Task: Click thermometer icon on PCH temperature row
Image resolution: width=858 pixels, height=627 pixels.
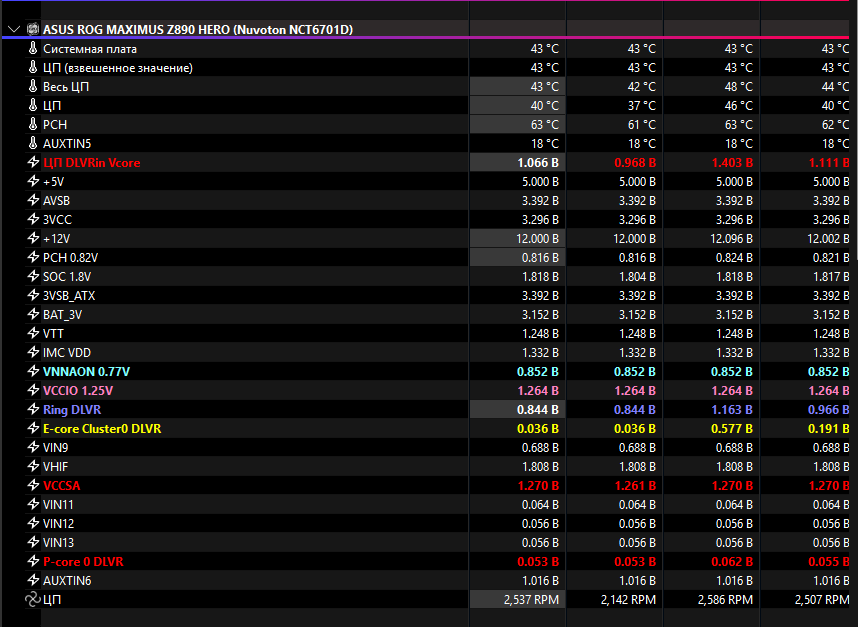Action: [33, 125]
